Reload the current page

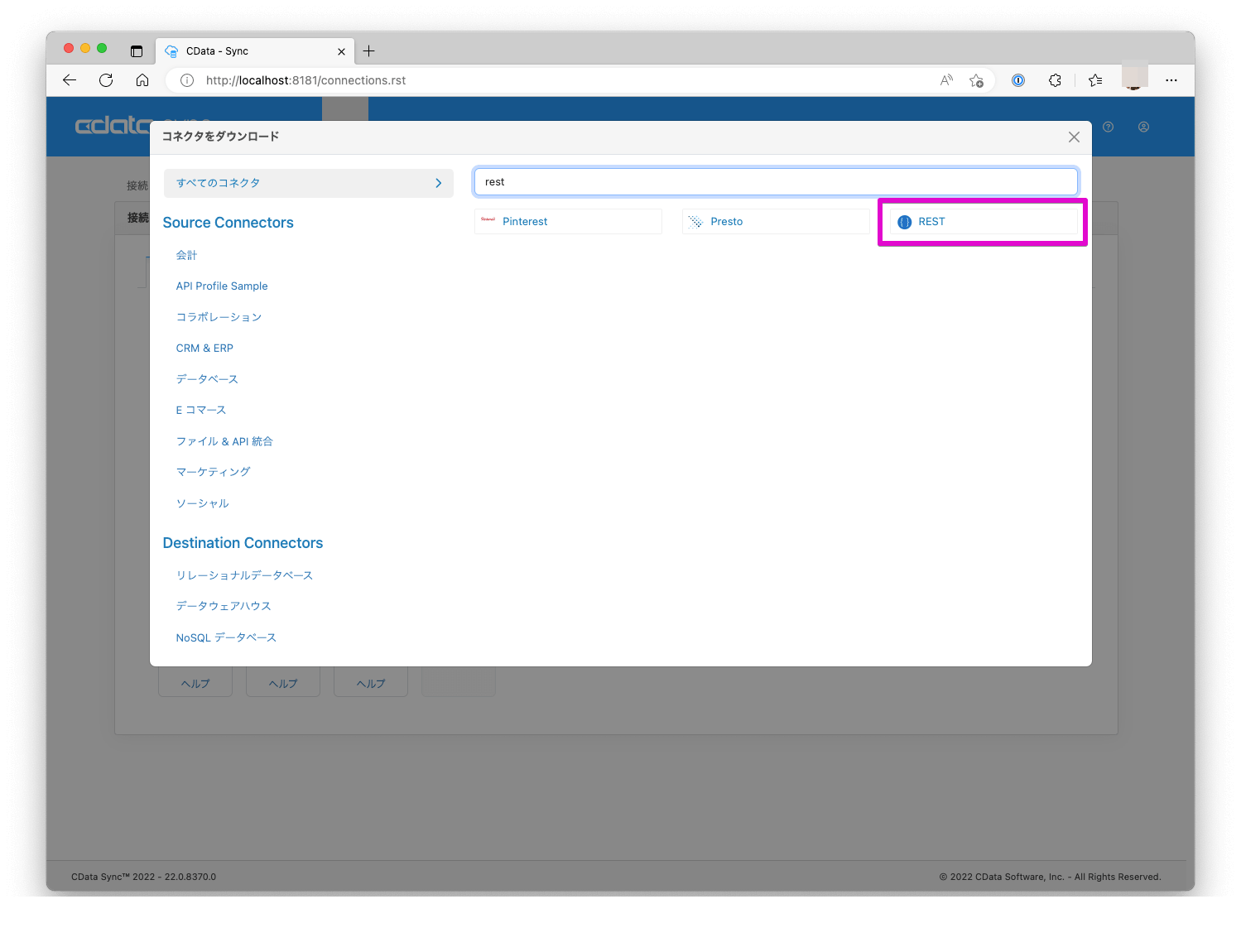coord(106,80)
